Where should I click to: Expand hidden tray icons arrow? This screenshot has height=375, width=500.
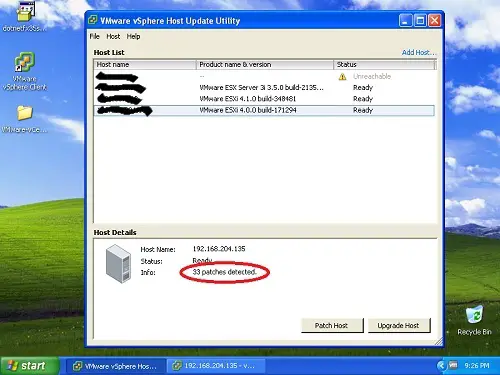[x=441, y=366]
